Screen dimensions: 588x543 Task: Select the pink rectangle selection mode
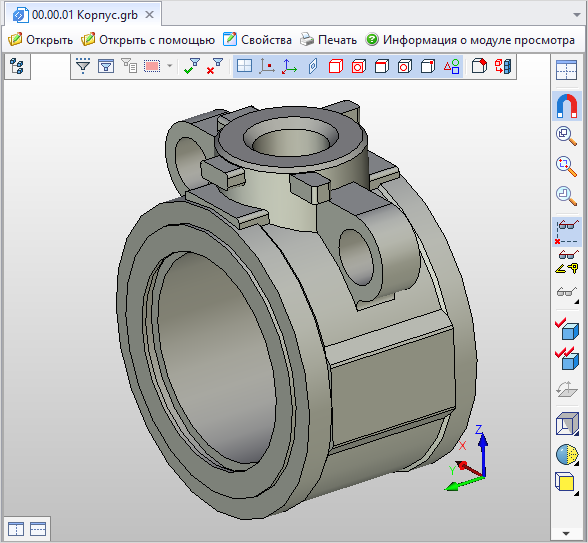(152, 66)
